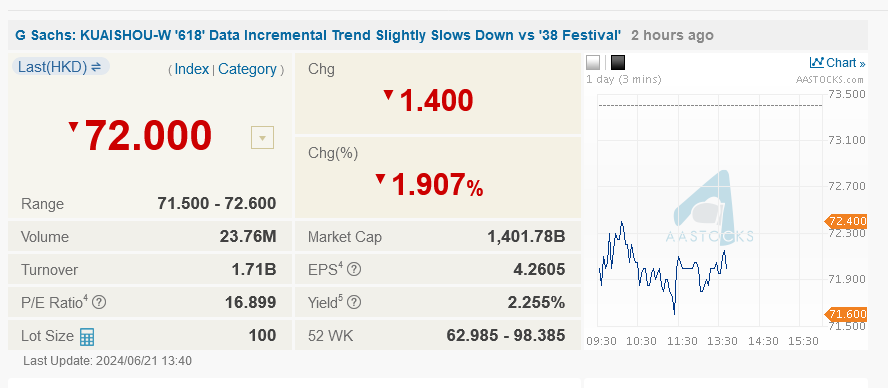Click the 1 day intraday price chart

click(710, 210)
